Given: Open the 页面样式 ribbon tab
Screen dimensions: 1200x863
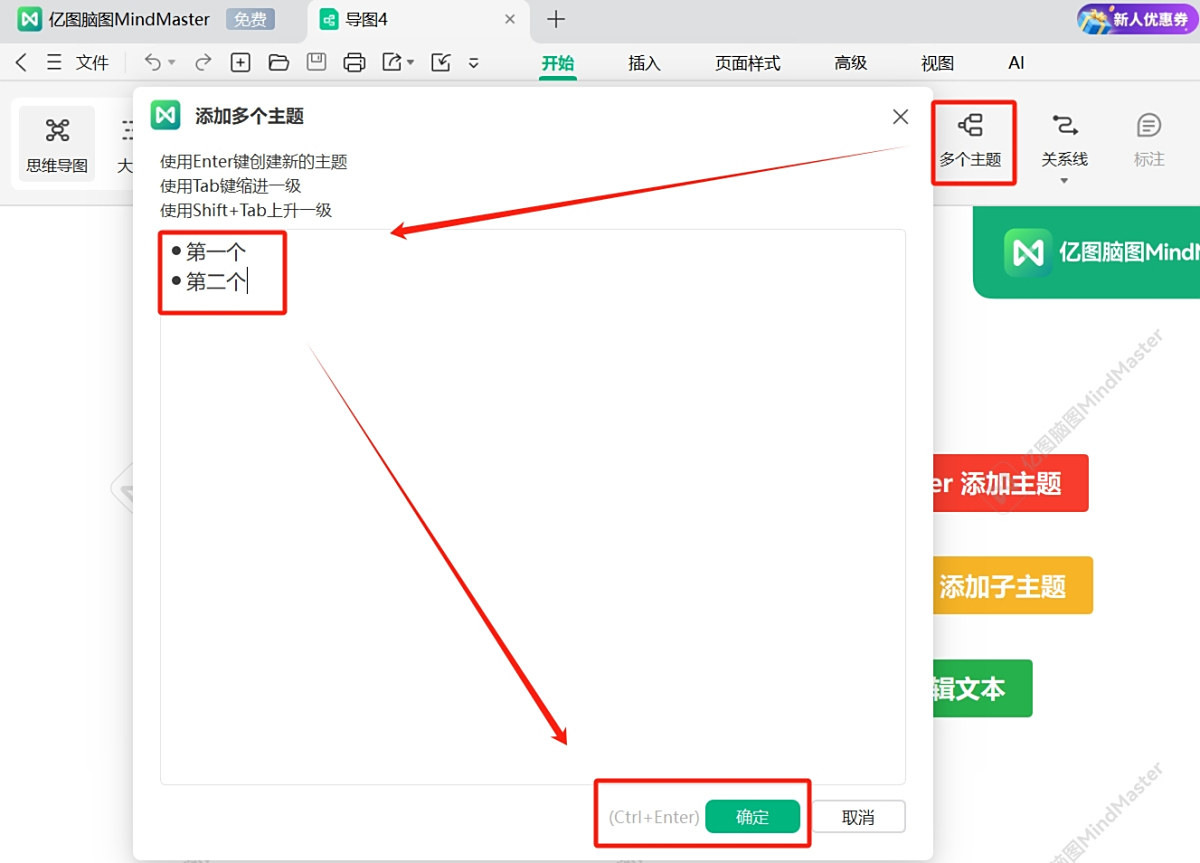Looking at the screenshot, I should pyautogui.click(x=747, y=63).
